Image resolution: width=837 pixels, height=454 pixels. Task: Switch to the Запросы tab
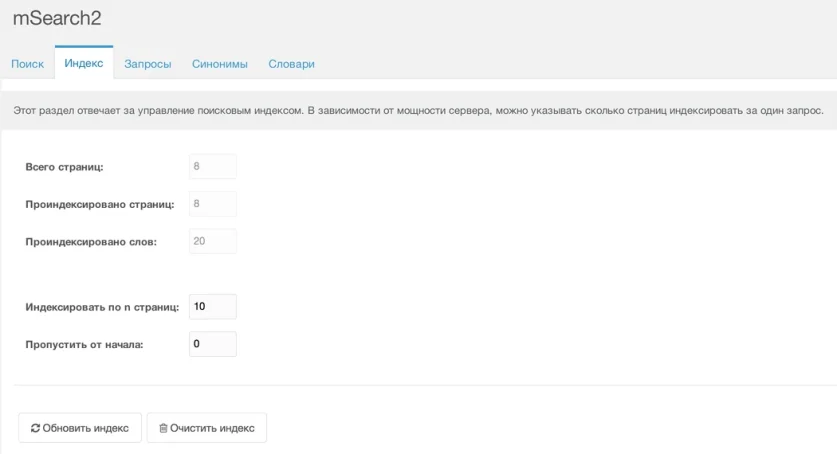tap(148, 64)
